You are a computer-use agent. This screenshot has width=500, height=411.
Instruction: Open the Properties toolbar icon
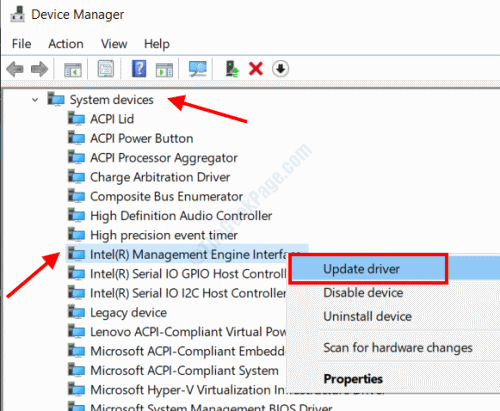click(106, 69)
